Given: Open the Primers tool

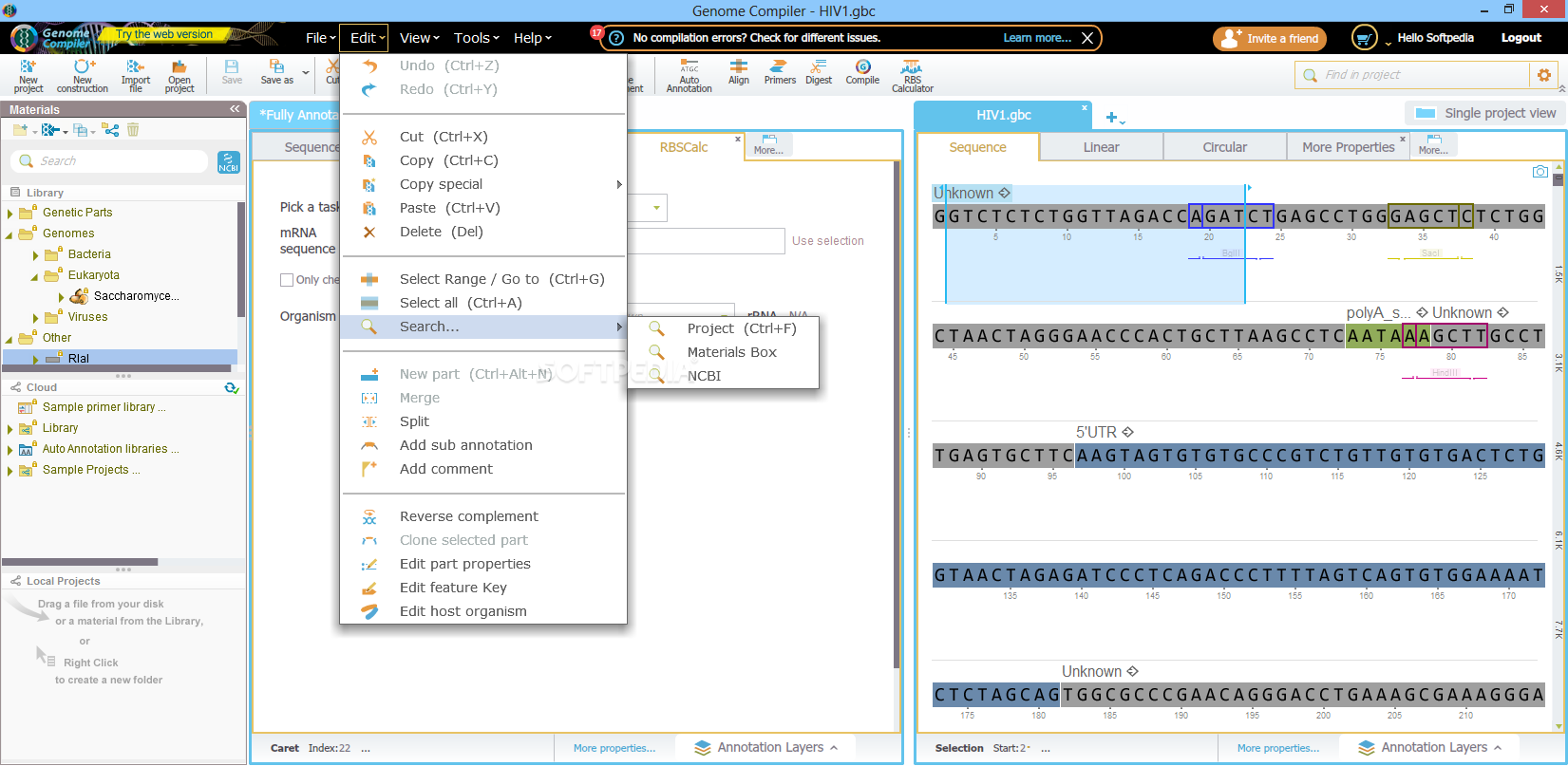Looking at the screenshot, I should pyautogui.click(x=780, y=72).
